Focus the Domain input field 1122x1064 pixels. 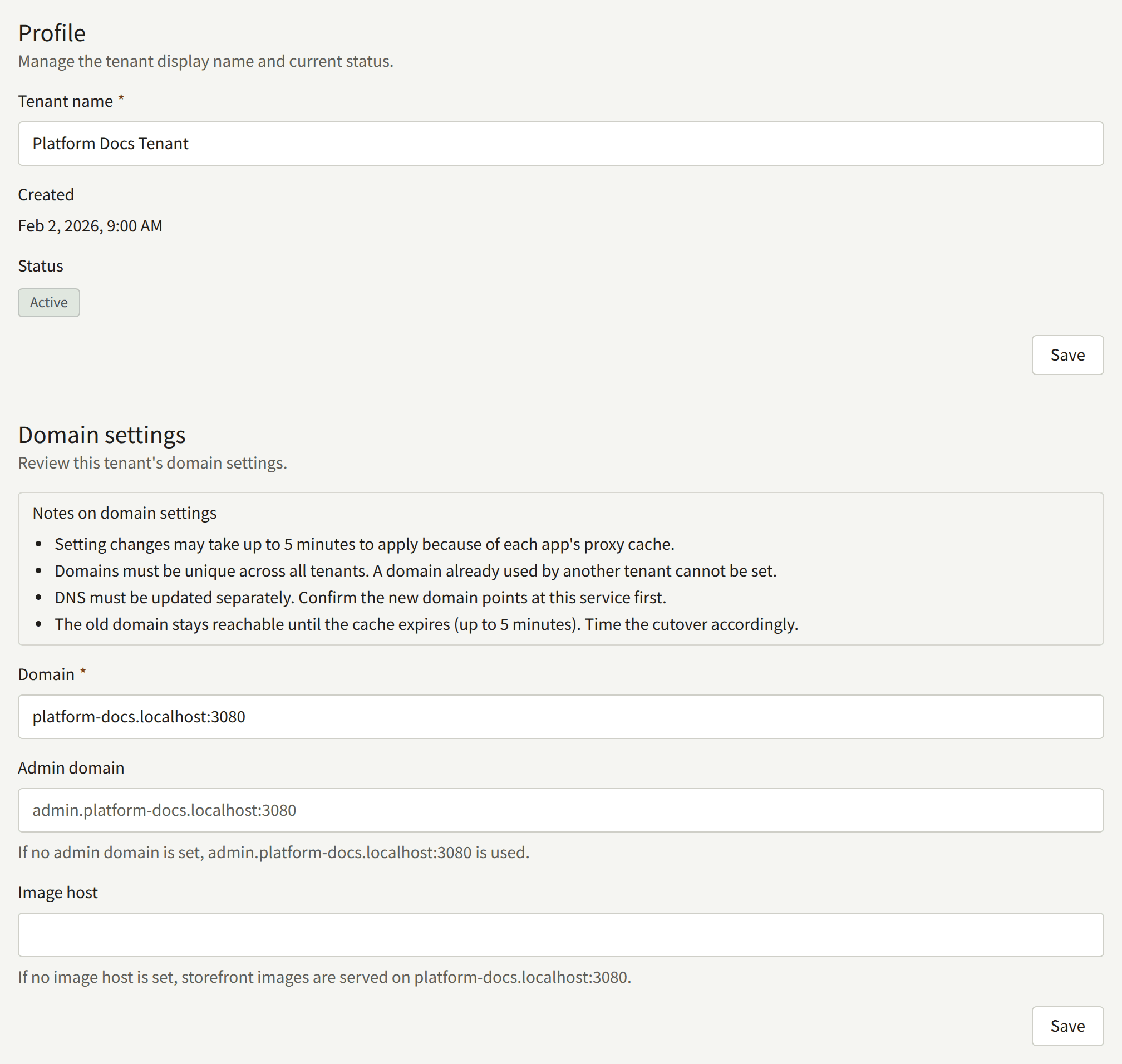(x=560, y=717)
